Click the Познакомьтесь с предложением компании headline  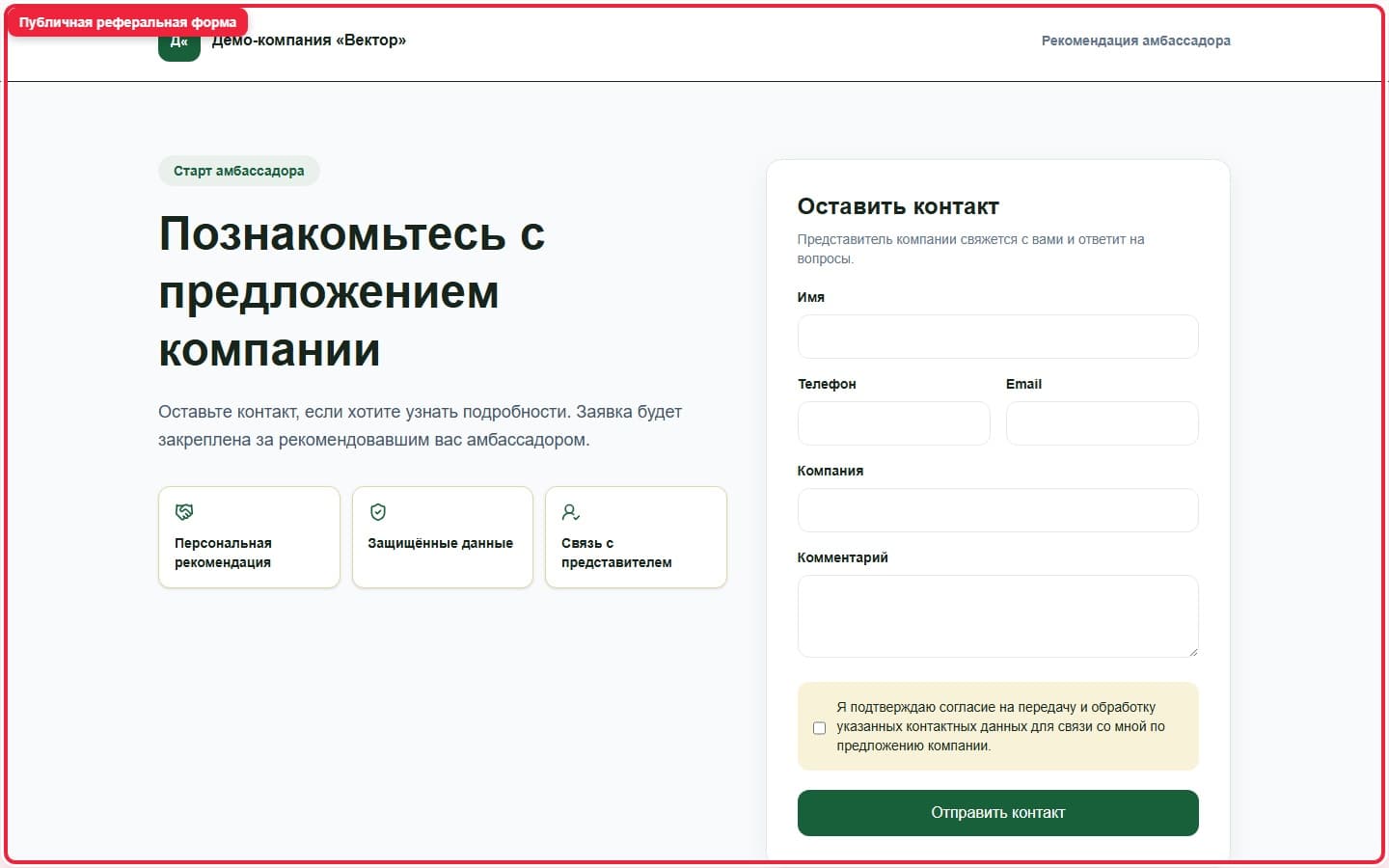pyautogui.click(x=352, y=291)
